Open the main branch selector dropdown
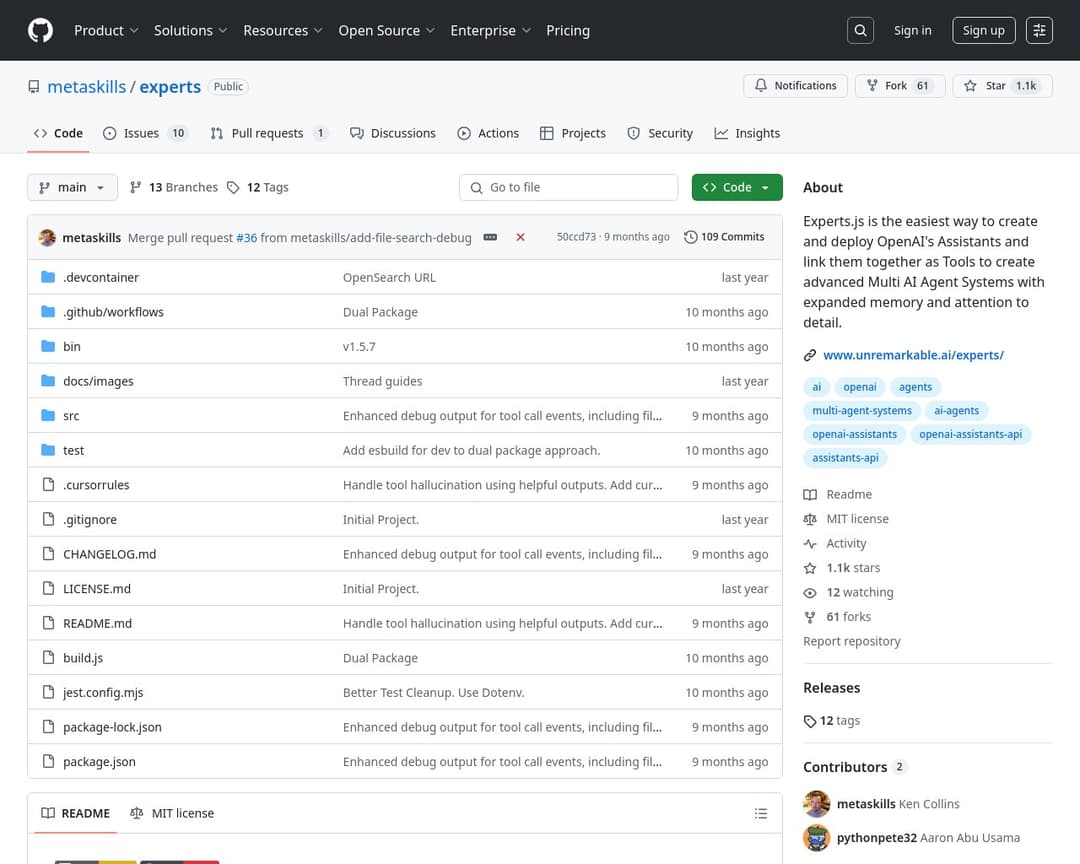 click(x=72, y=187)
